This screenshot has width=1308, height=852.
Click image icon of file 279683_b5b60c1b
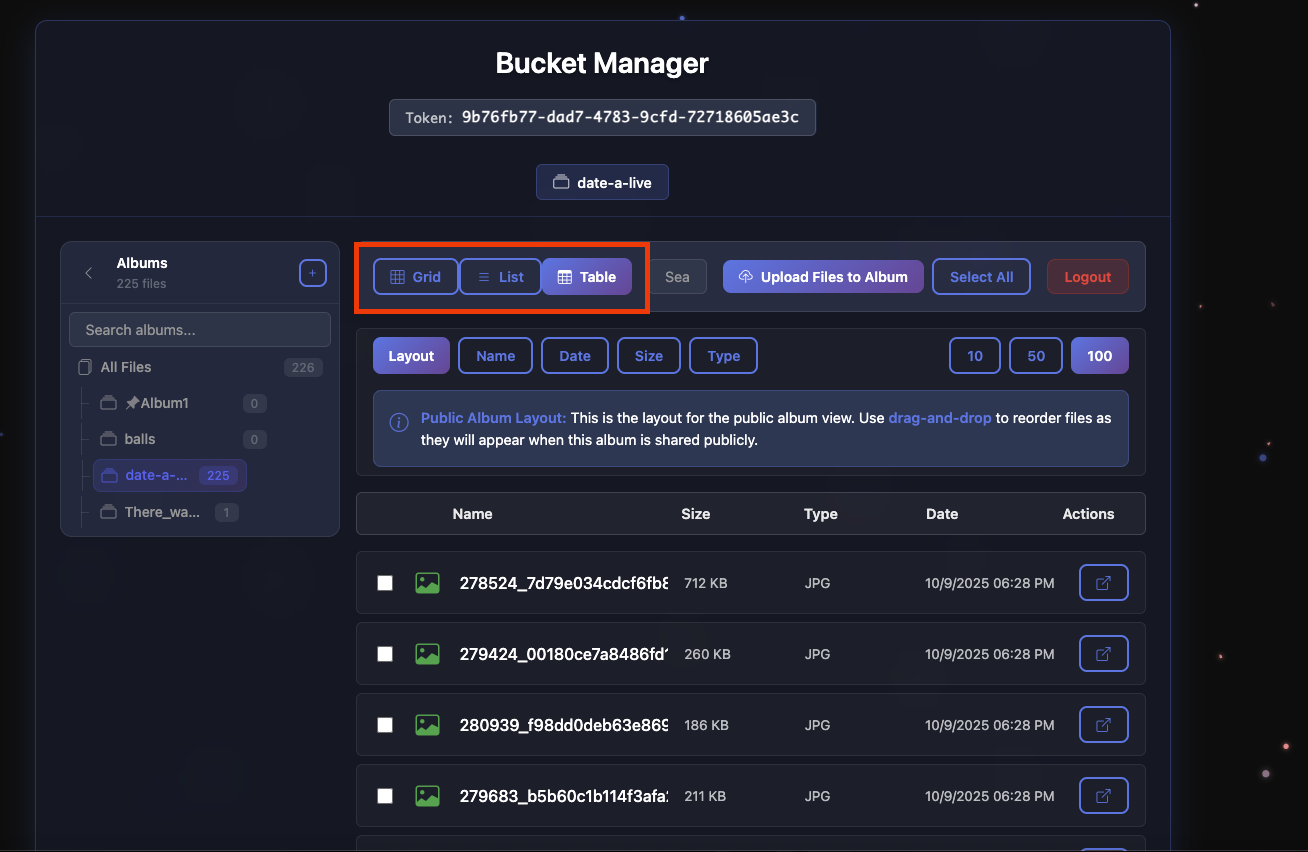coord(428,796)
